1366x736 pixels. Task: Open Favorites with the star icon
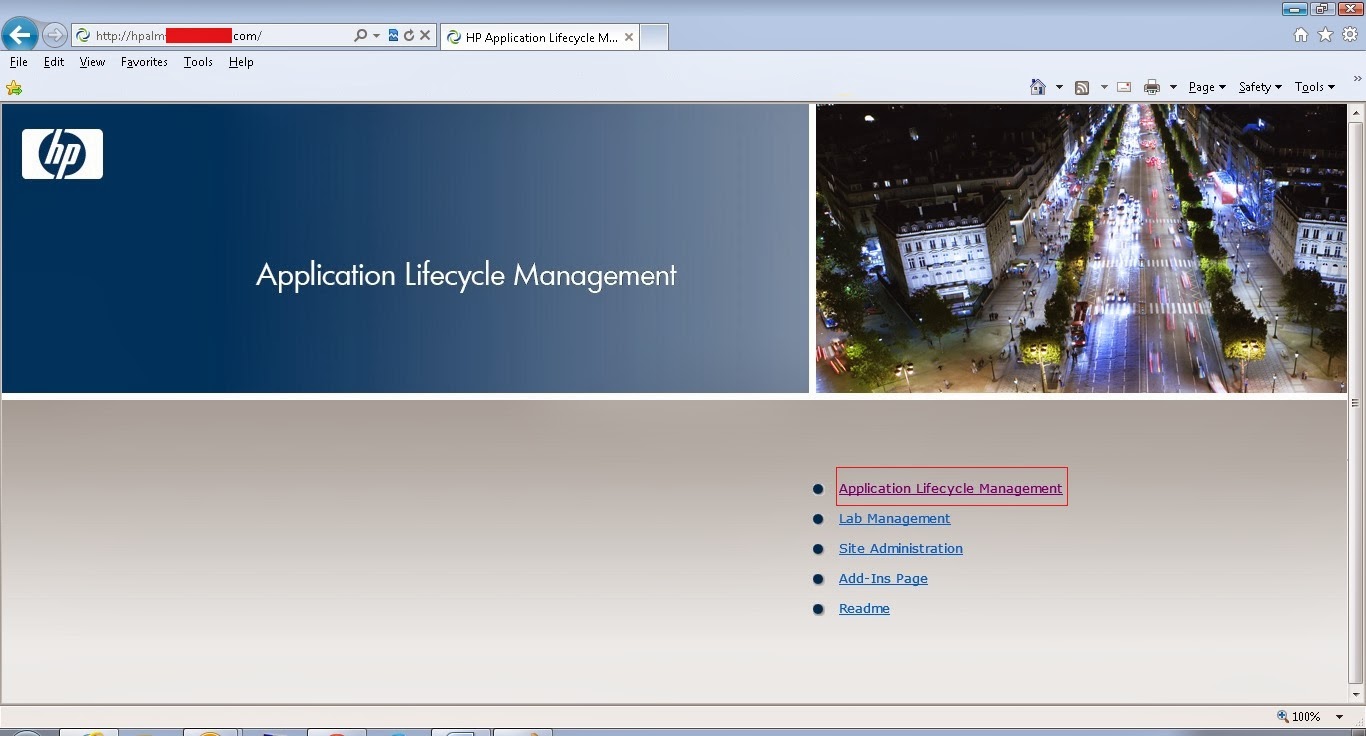[1325, 34]
